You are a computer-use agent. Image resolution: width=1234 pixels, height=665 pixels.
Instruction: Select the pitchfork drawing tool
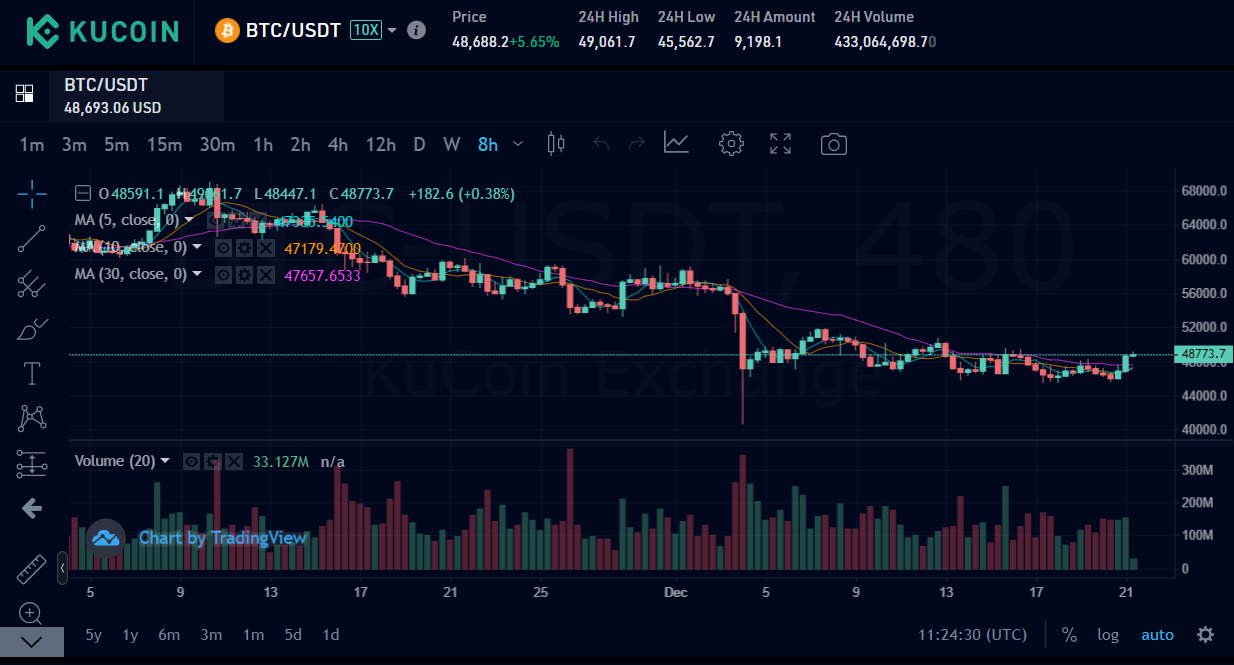(x=32, y=284)
